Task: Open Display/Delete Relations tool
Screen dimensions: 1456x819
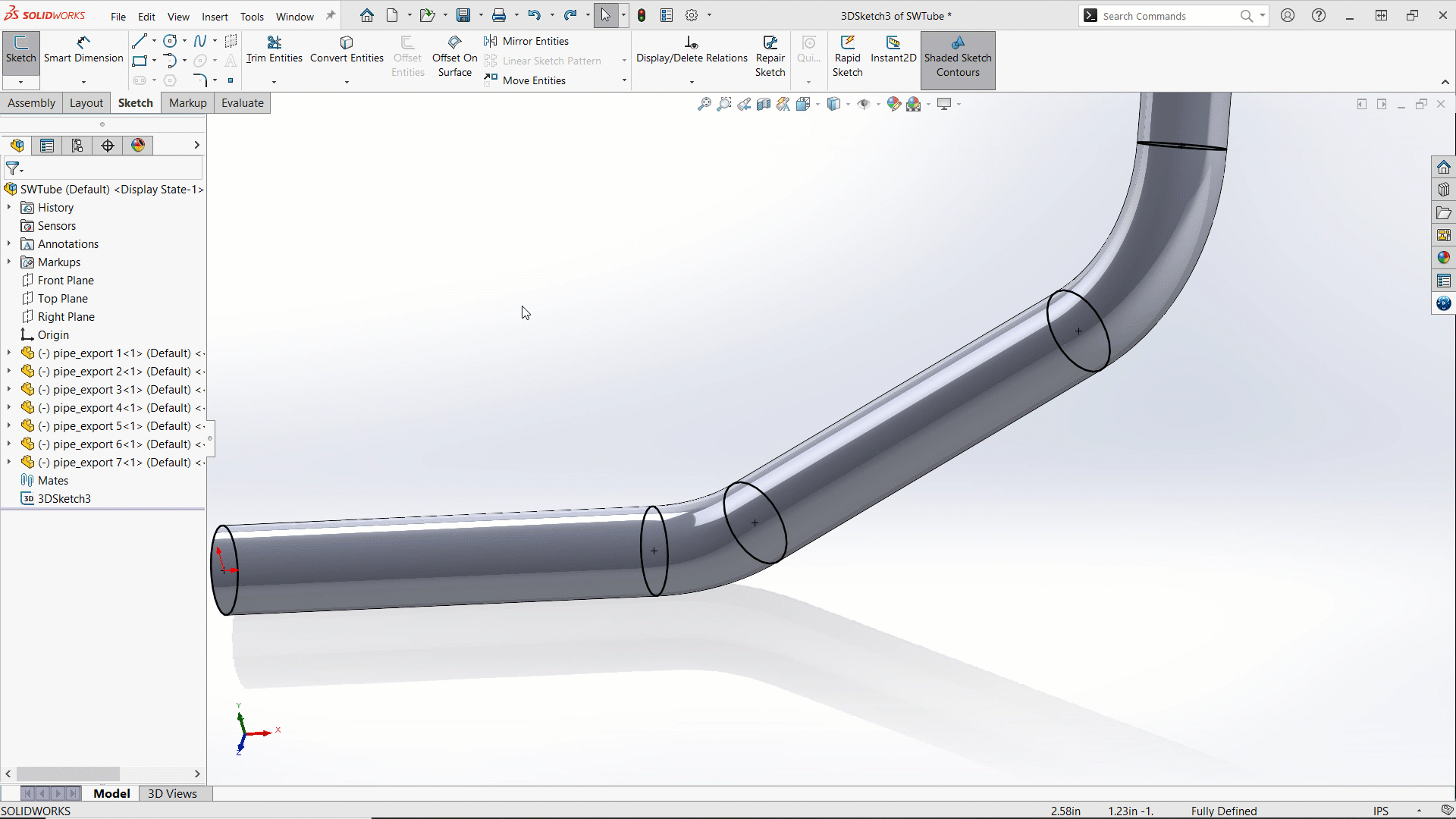Action: pos(692,50)
